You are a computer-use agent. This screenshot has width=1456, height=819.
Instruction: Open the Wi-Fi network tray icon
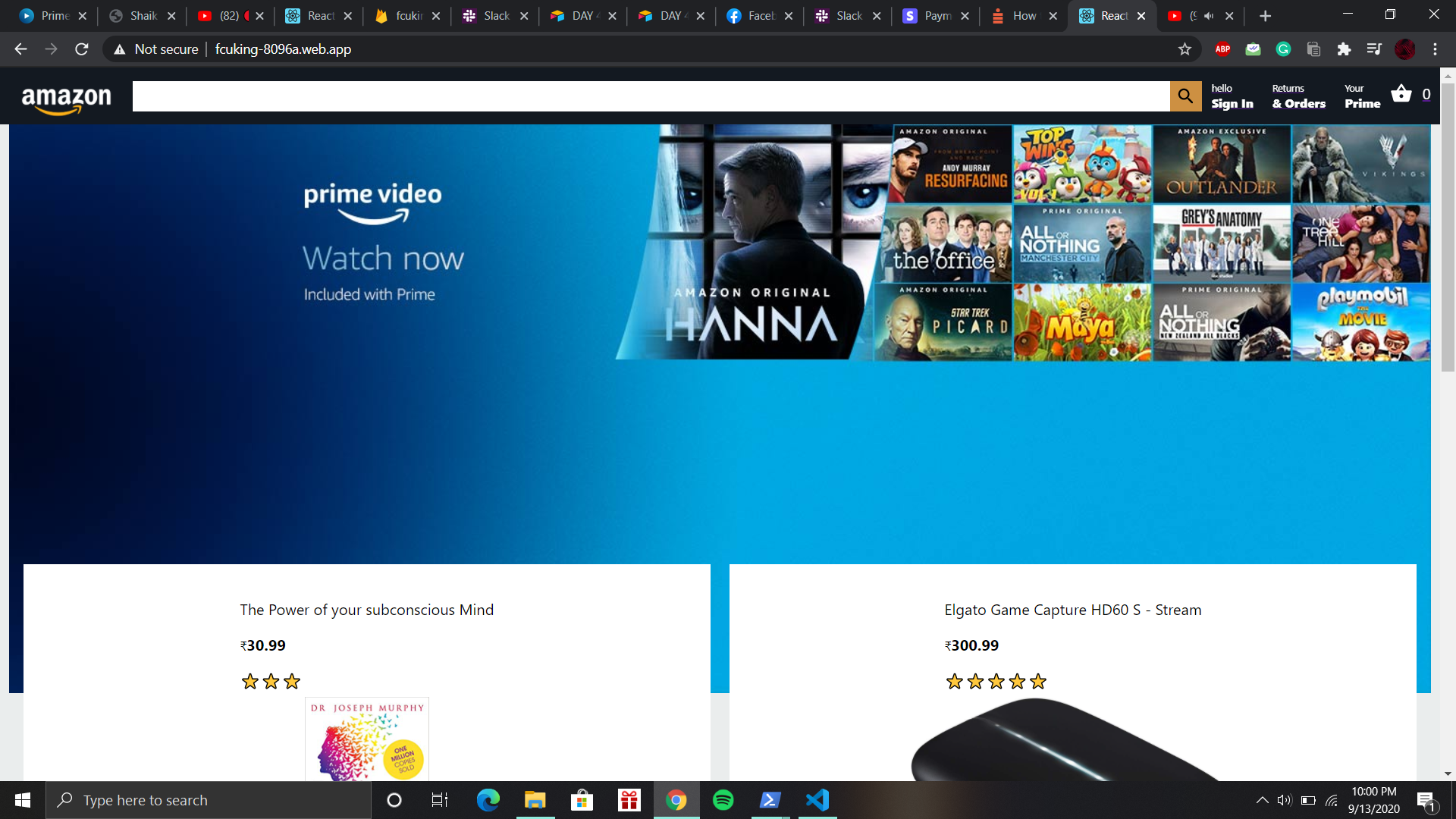(1332, 800)
